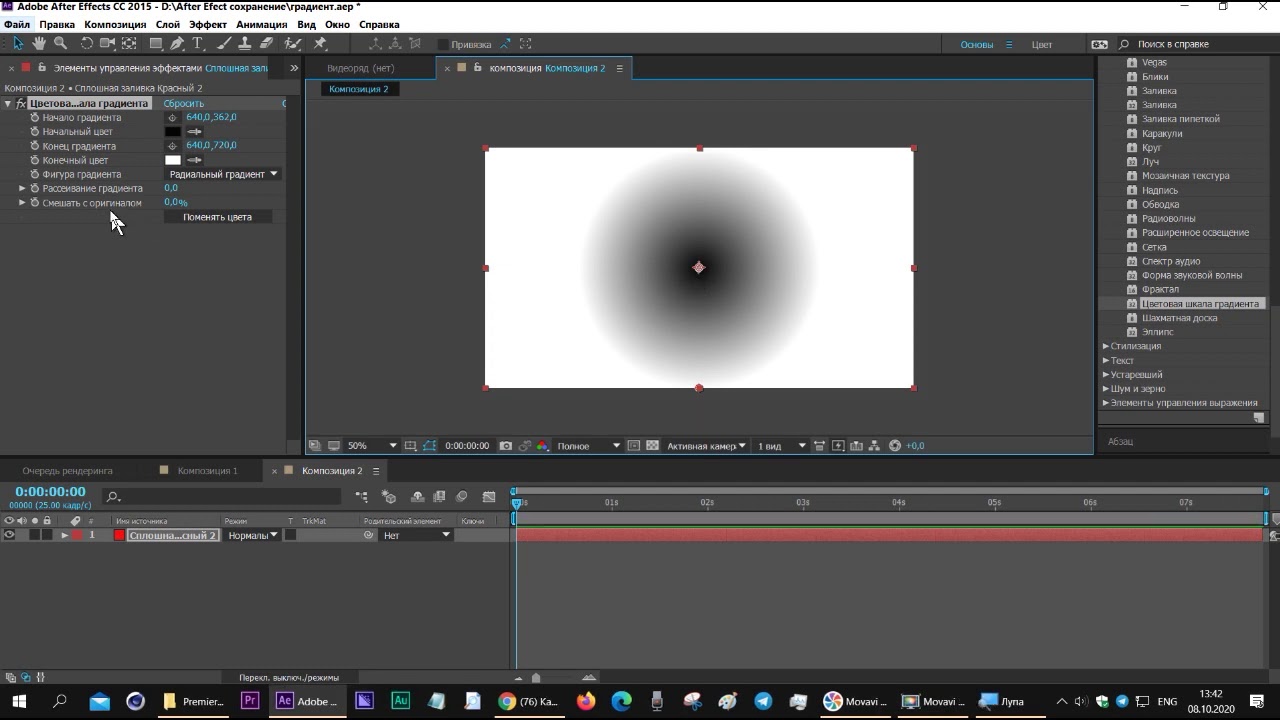The image size is (1280, 720).
Task: Open the Анимация menu
Action: (x=262, y=24)
